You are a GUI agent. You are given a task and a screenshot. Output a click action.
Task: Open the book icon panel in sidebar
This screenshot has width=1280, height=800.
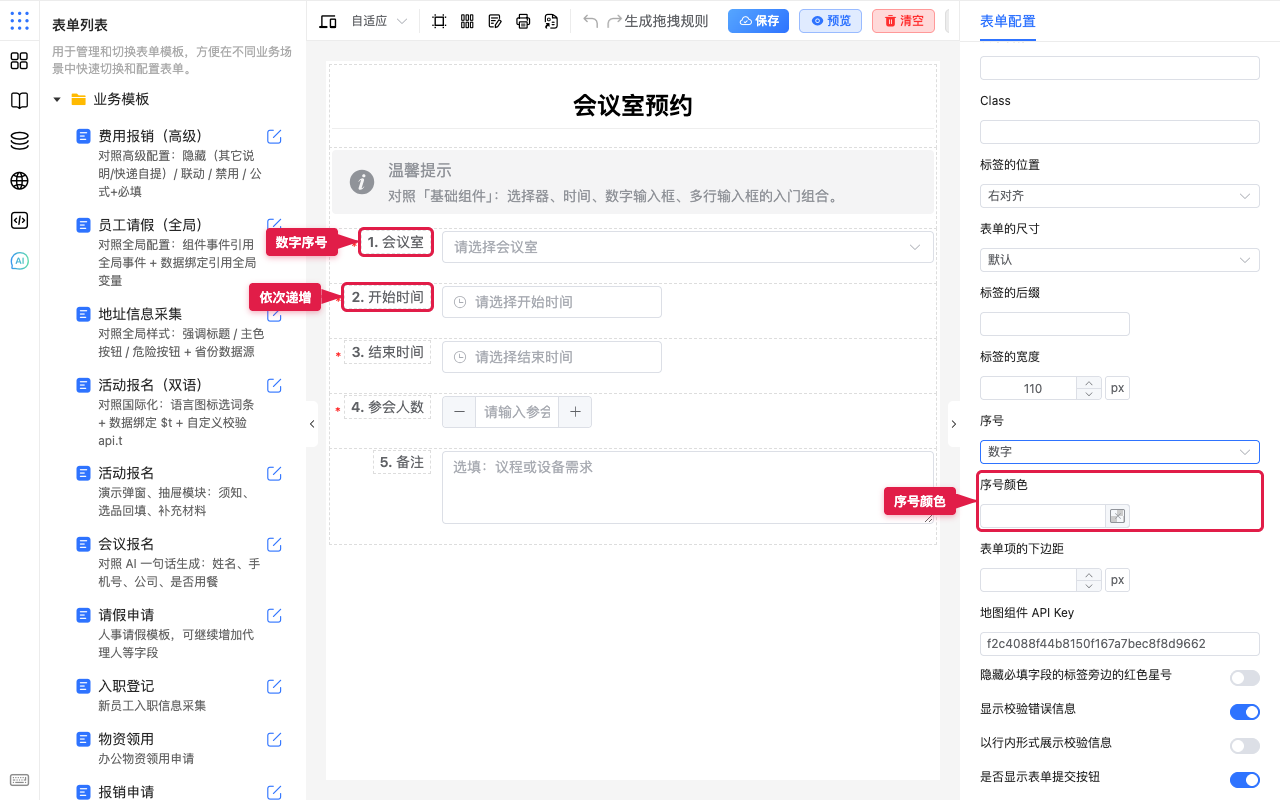coord(19,101)
